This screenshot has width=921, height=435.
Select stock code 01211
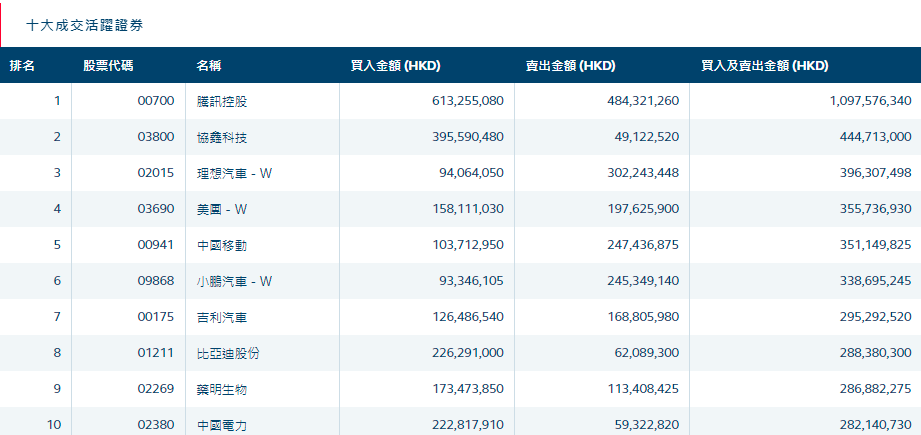click(x=156, y=353)
